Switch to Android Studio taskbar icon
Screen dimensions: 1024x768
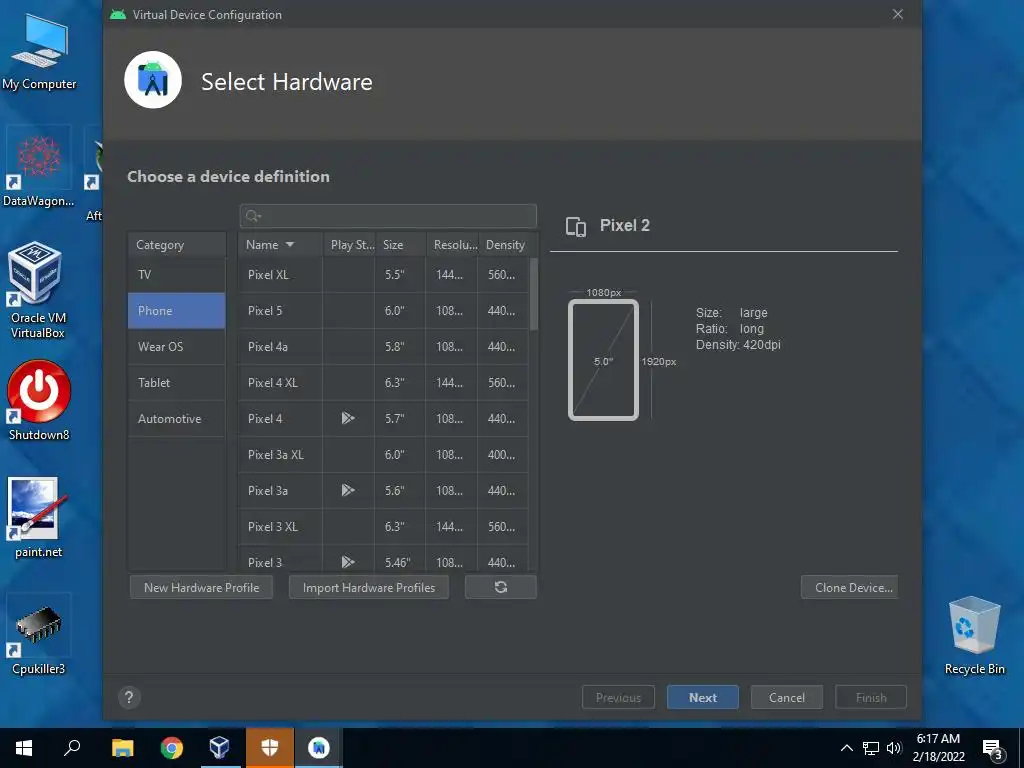tap(319, 748)
